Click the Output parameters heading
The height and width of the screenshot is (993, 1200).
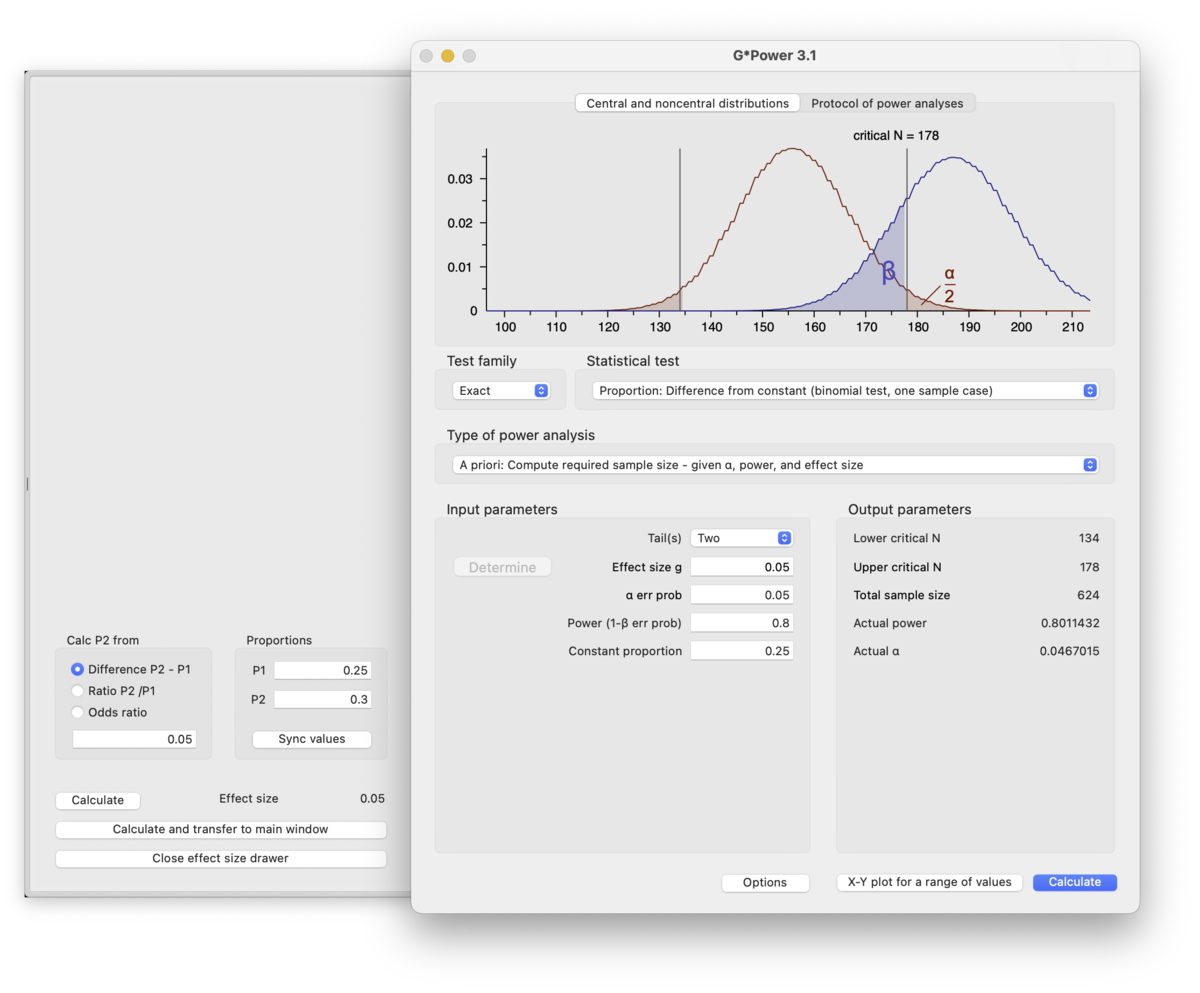tap(909, 510)
